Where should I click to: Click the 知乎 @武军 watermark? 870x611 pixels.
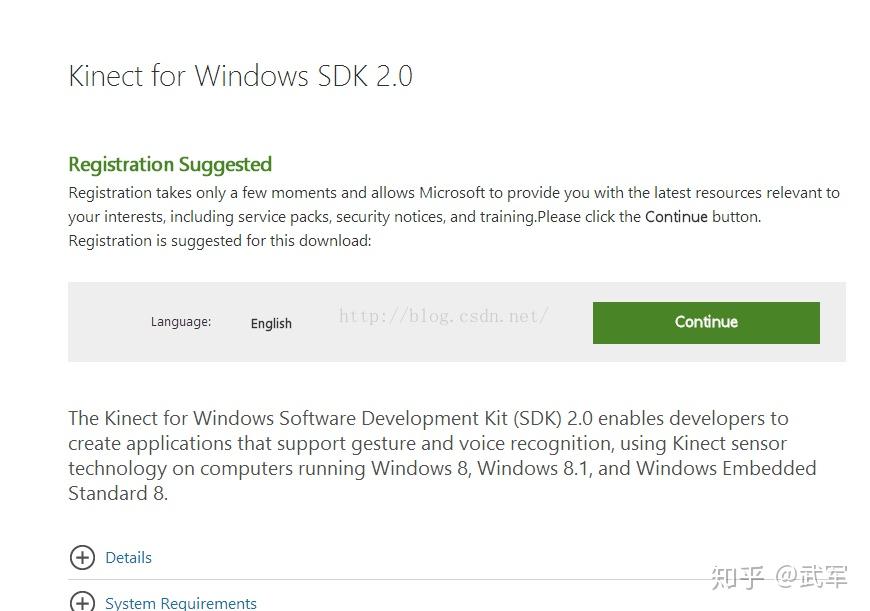779,577
